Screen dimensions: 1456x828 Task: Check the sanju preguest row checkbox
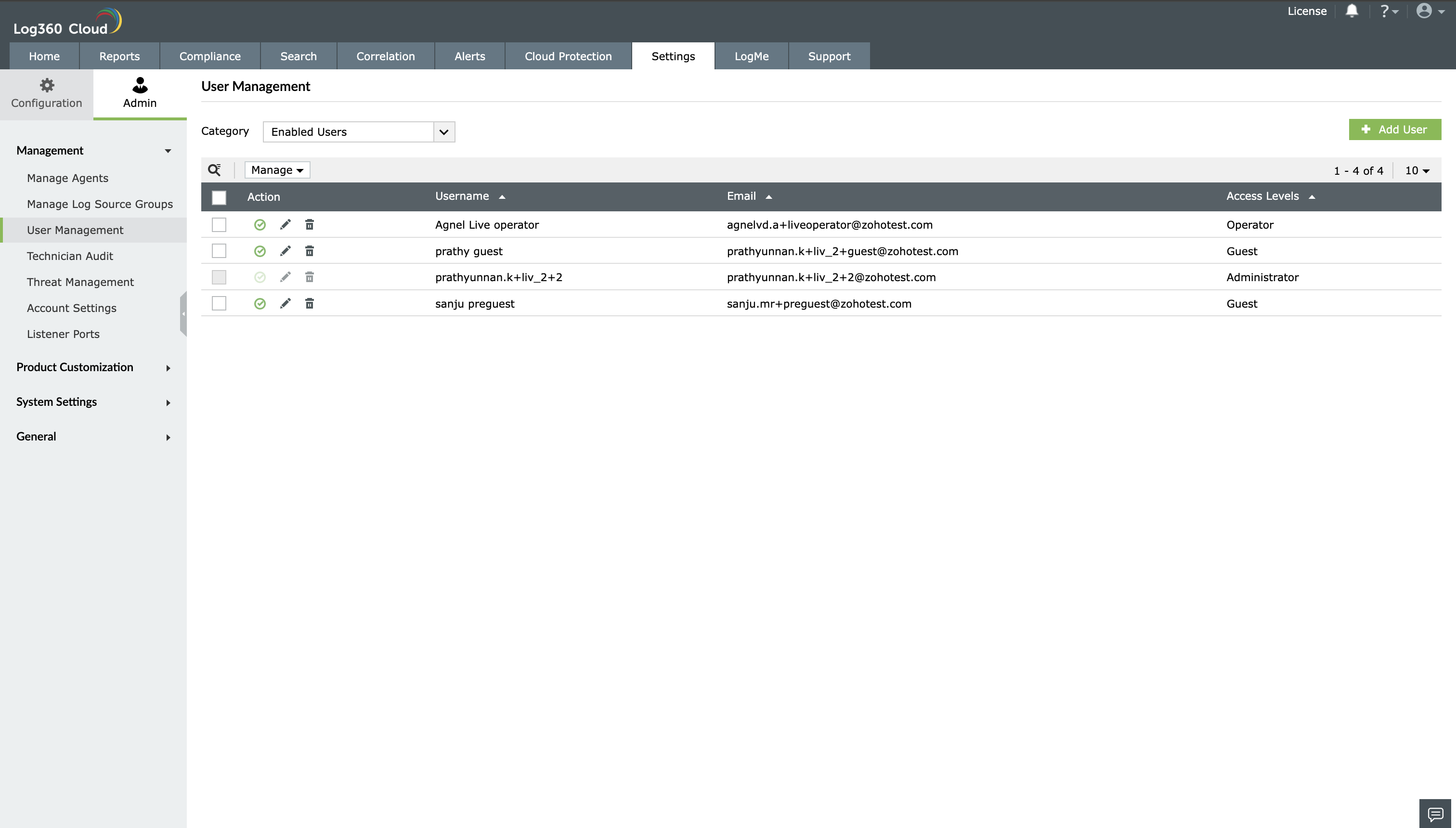pyautogui.click(x=219, y=304)
